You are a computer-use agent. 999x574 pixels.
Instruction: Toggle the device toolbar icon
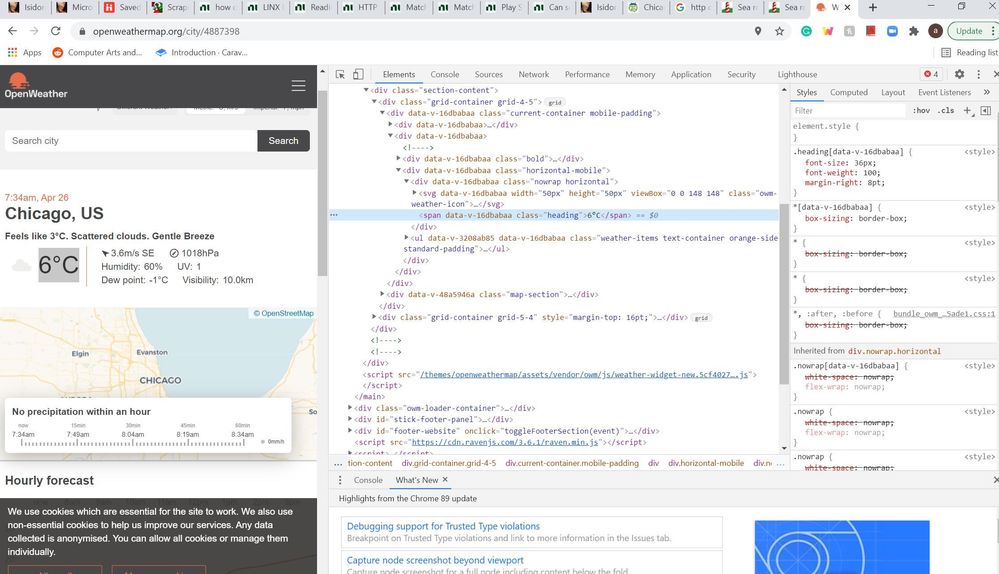358,75
